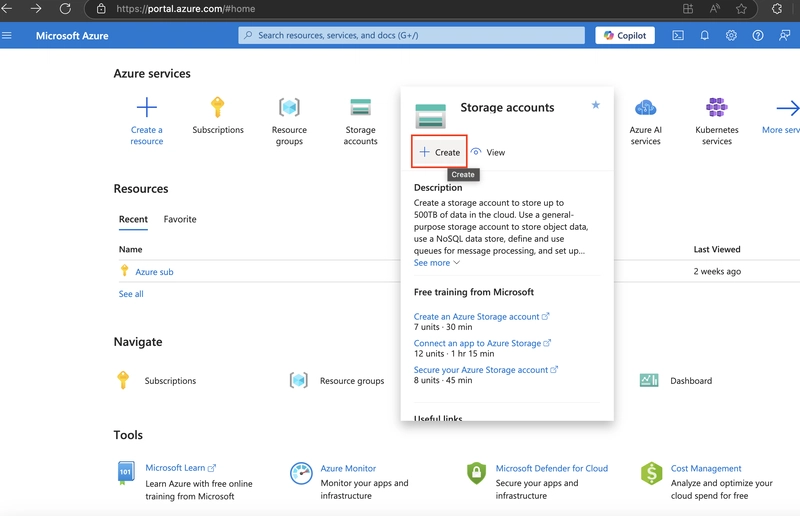Switch to the Recent tab
The width and height of the screenshot is (800, 516).
(133, 219)
